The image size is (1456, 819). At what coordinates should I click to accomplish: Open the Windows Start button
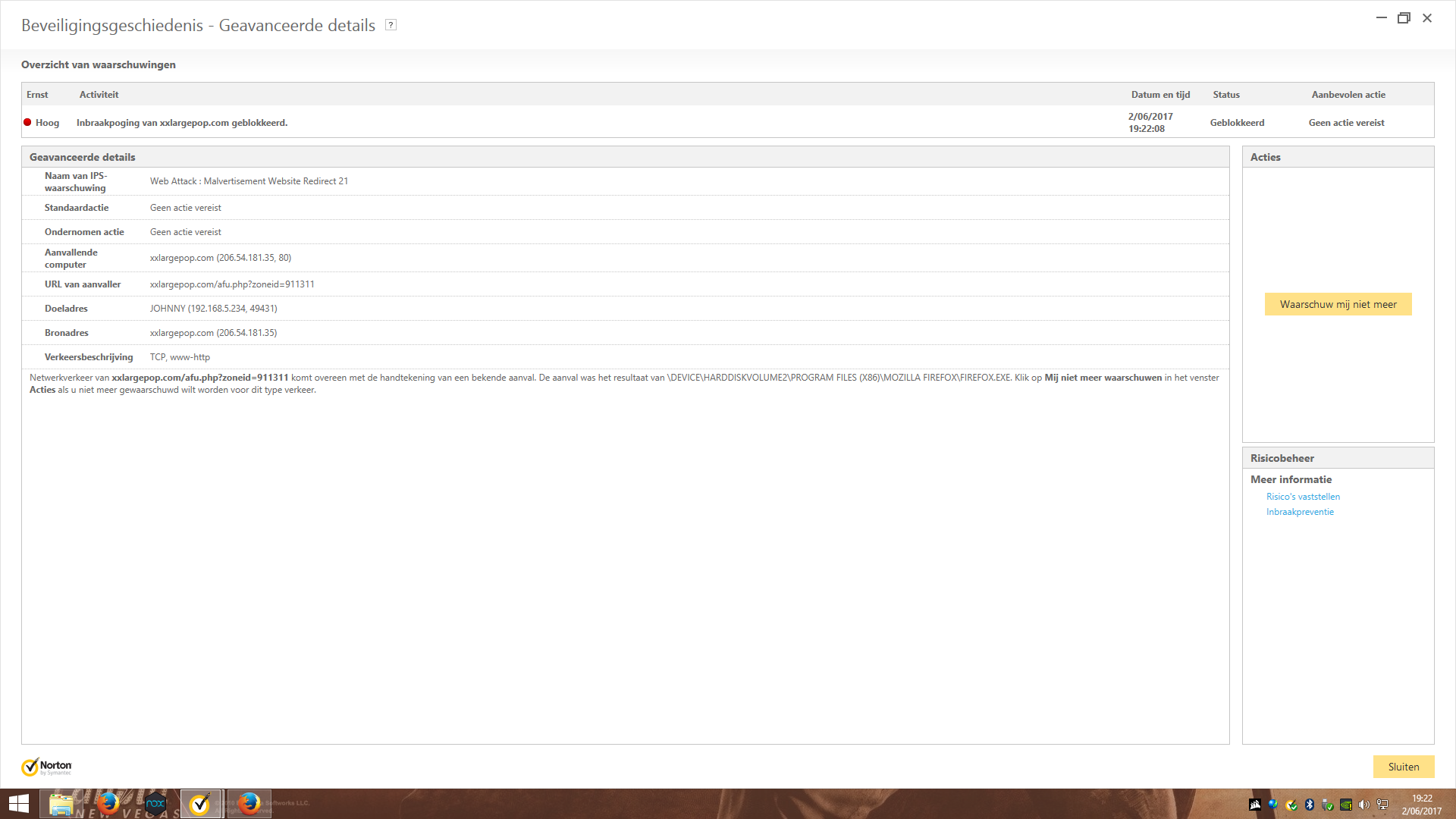[18, 804]
